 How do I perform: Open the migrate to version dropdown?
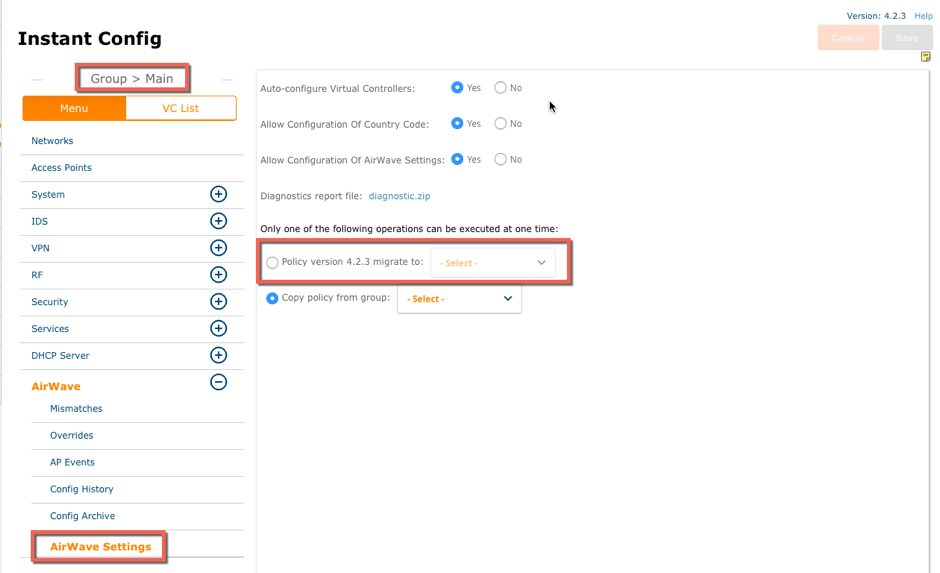[492, 263]
